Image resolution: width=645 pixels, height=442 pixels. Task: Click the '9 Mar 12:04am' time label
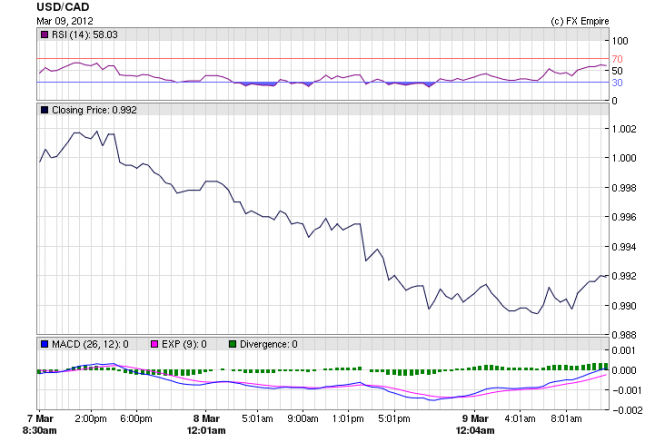click(x=475, y=425)
